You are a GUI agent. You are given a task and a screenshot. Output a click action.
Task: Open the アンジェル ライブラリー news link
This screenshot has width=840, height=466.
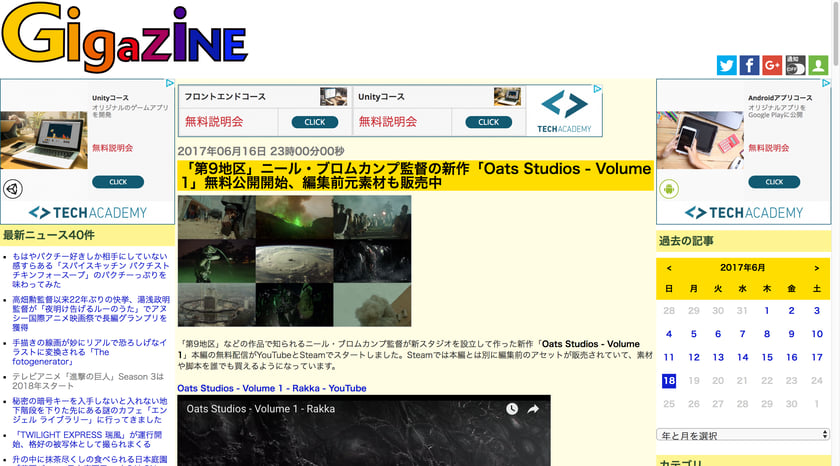pyautogui.click(x=89, y=410)
